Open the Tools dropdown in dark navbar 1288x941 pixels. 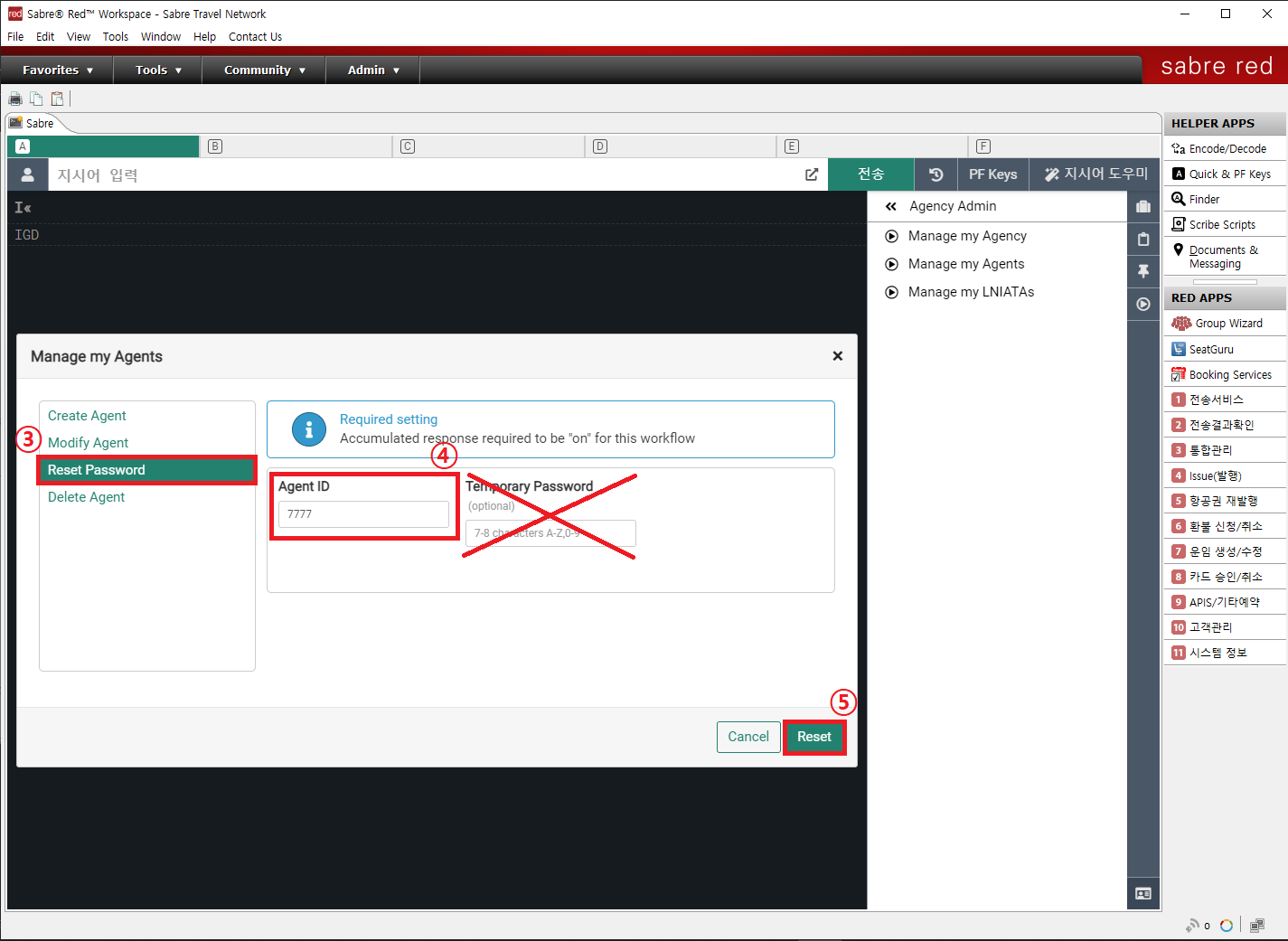(158, 70)
